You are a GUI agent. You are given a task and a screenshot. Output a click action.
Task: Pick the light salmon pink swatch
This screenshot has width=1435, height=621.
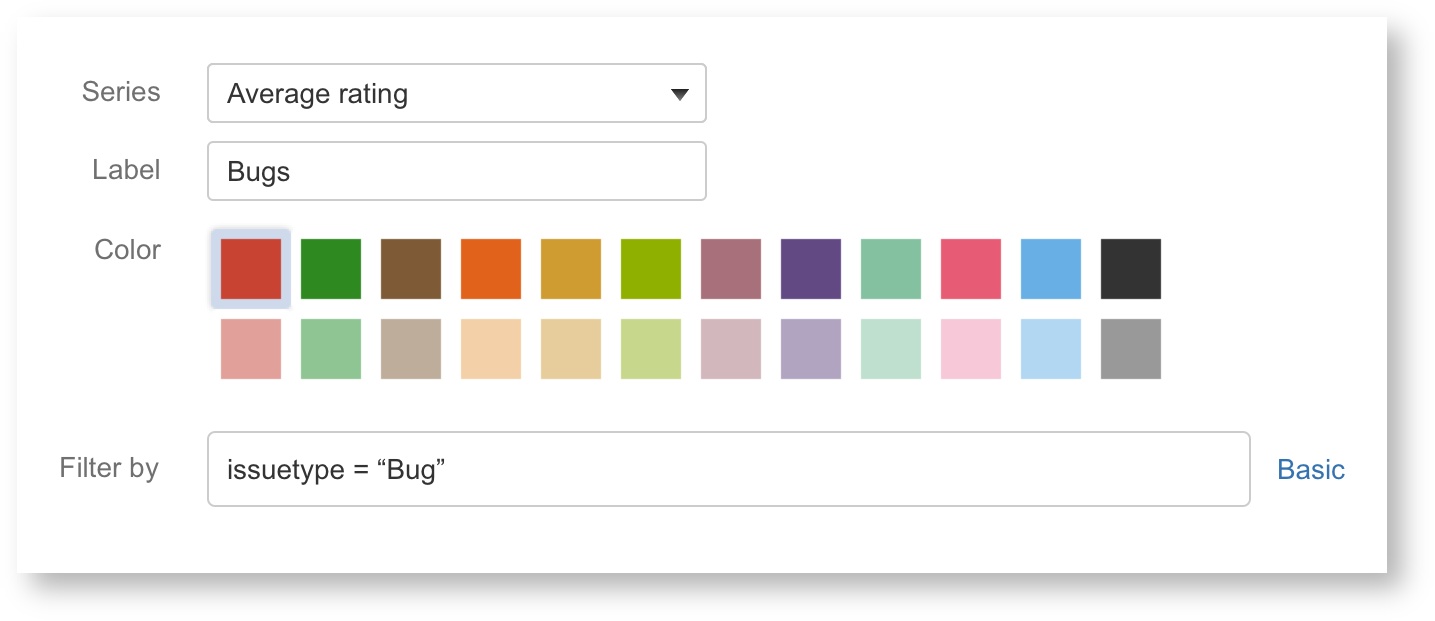251,349
